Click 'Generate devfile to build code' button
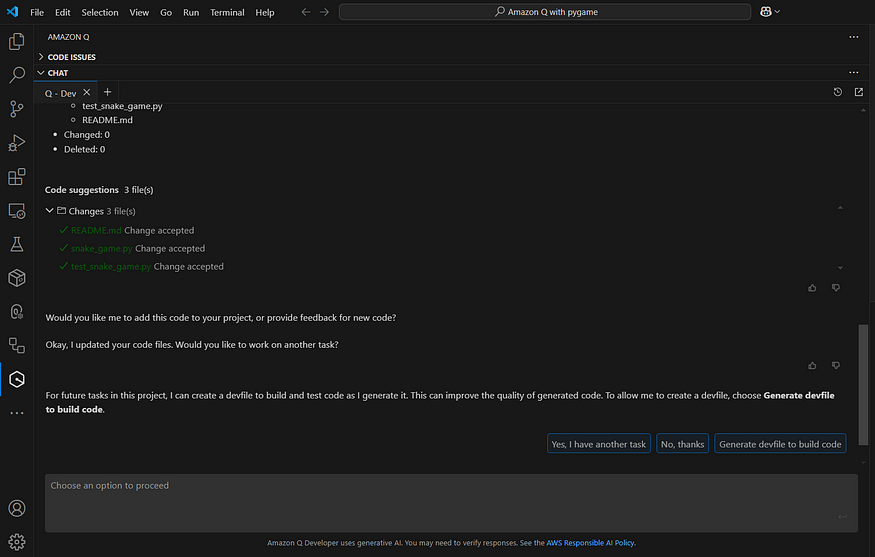This screenshot has height=557, width=875. pyautogui.click(x=780, y=444)
